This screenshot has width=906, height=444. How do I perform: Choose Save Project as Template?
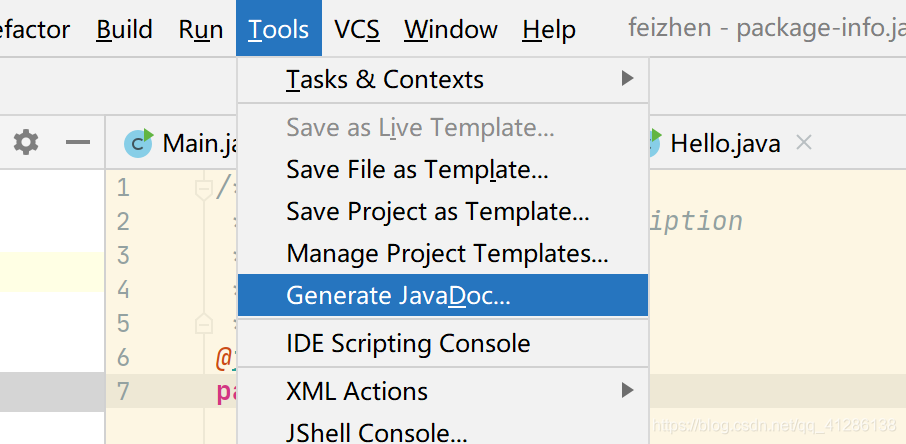point(437,212)
